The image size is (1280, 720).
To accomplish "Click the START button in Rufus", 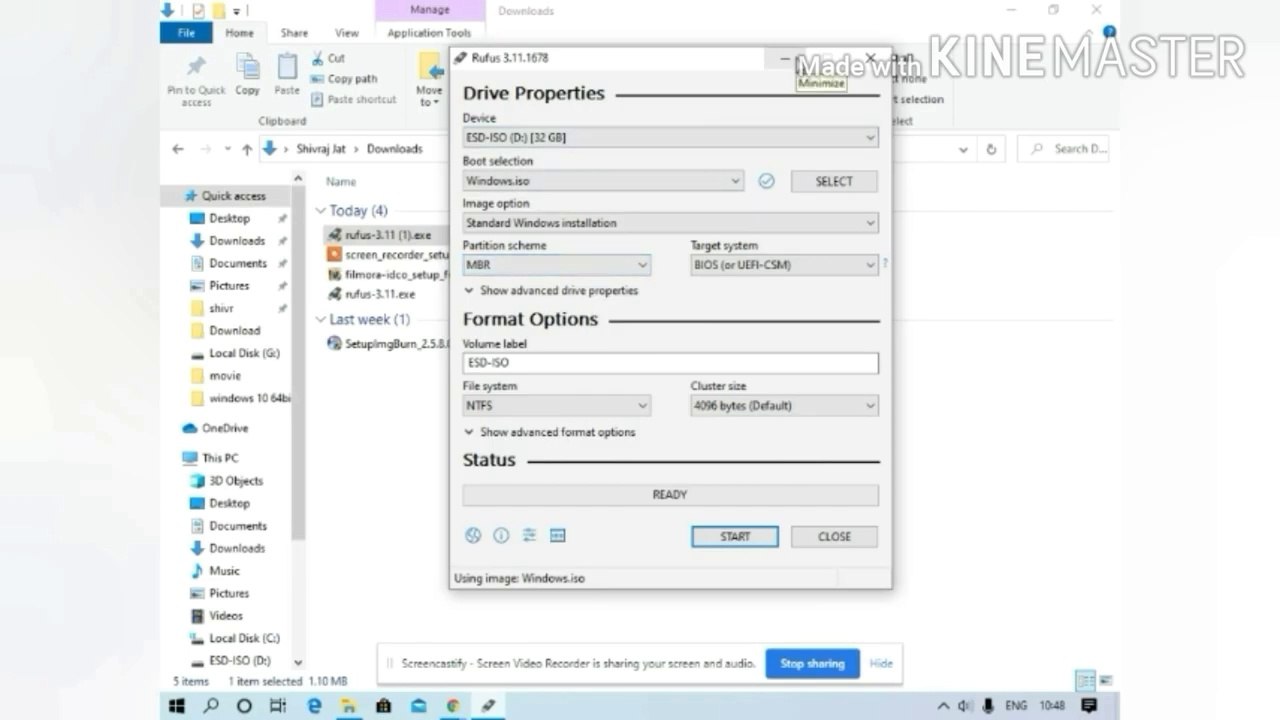I will tap(735, 537).
